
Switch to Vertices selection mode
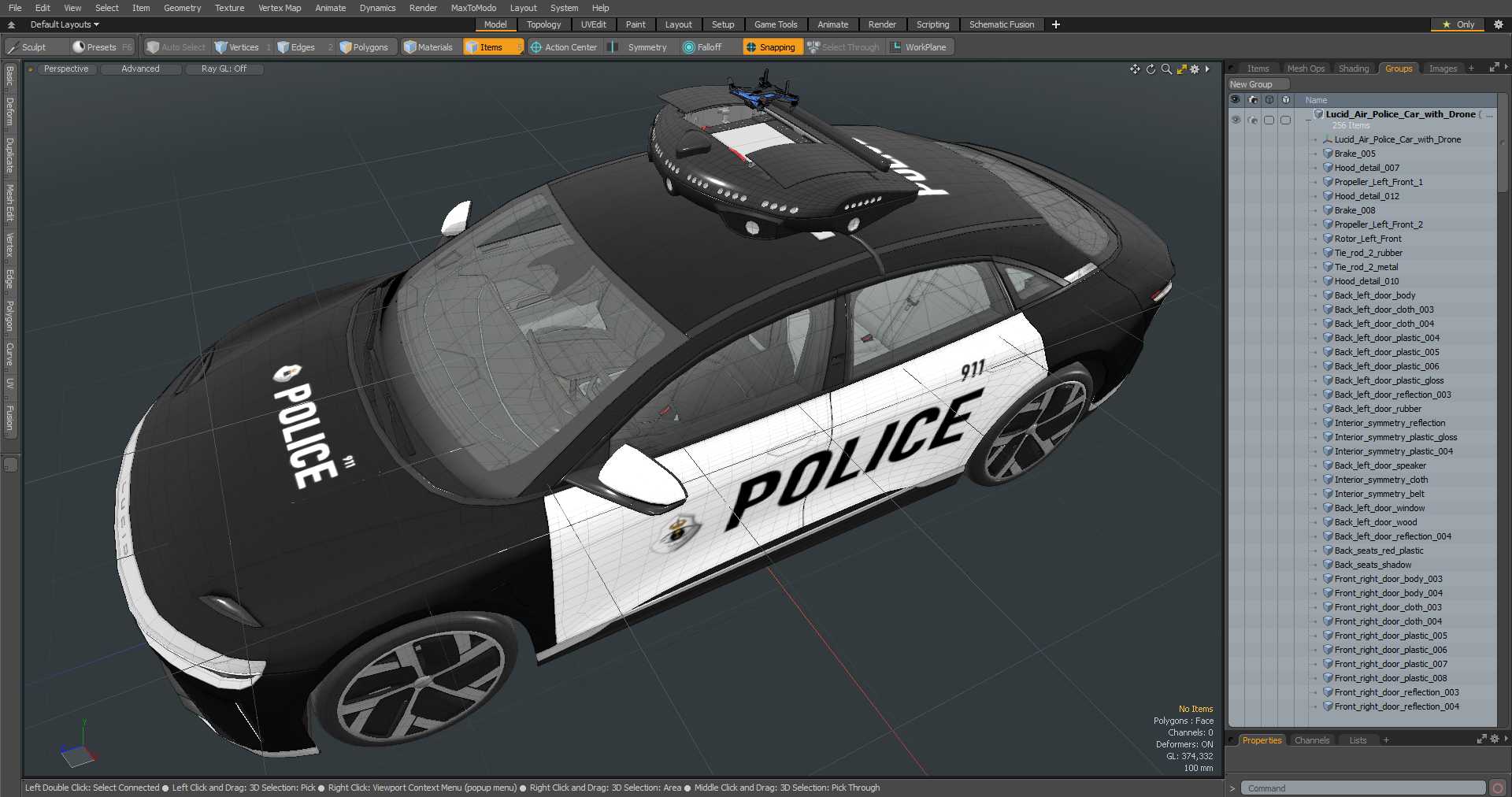point(243,47)
